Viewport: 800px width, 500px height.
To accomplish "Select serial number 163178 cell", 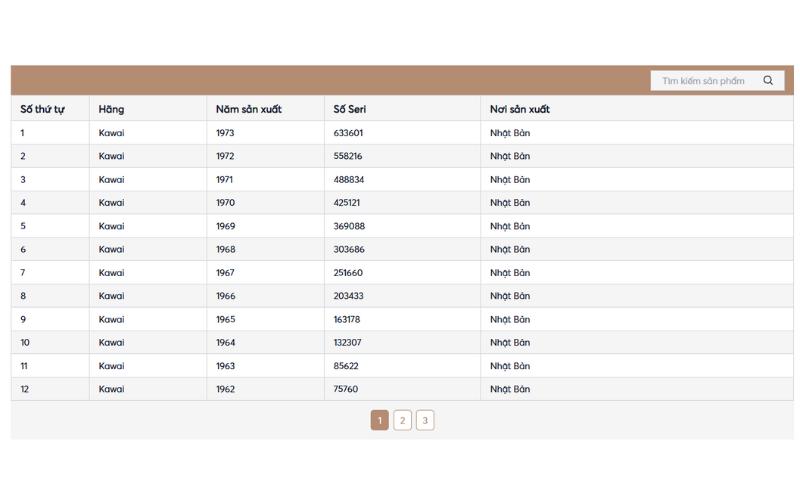I will tap(346, 319).
